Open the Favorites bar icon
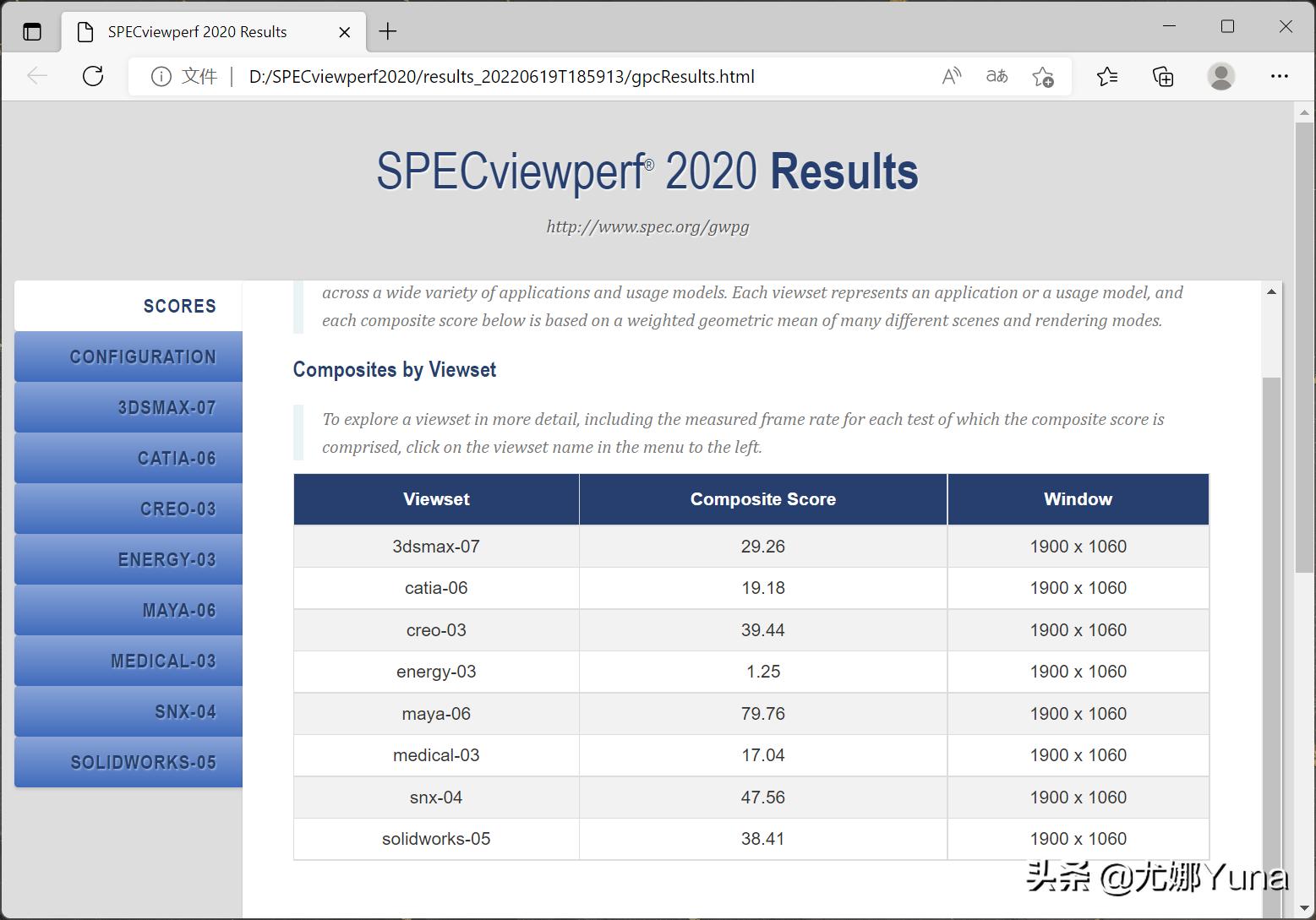 (1107, 76)
